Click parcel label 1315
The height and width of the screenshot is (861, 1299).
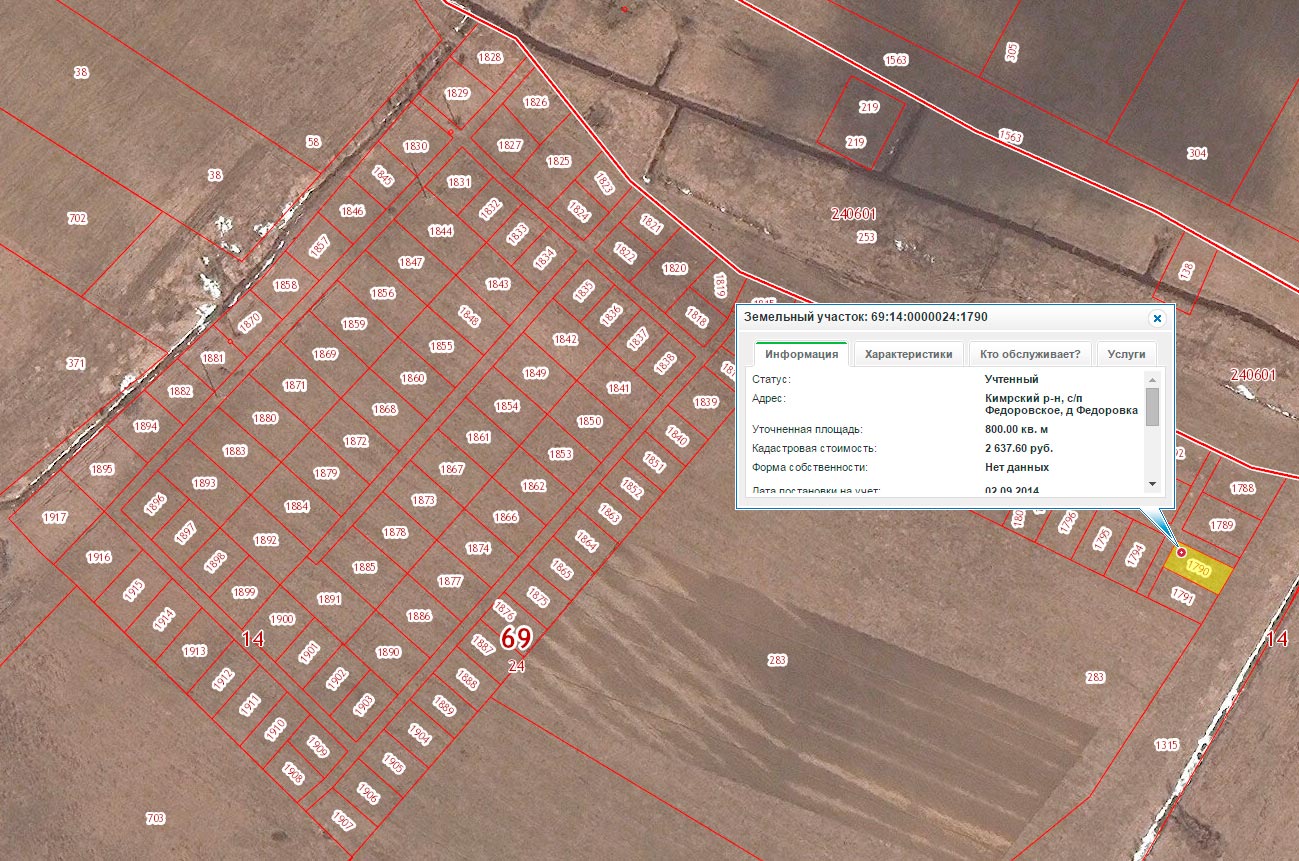(1166, 745)
